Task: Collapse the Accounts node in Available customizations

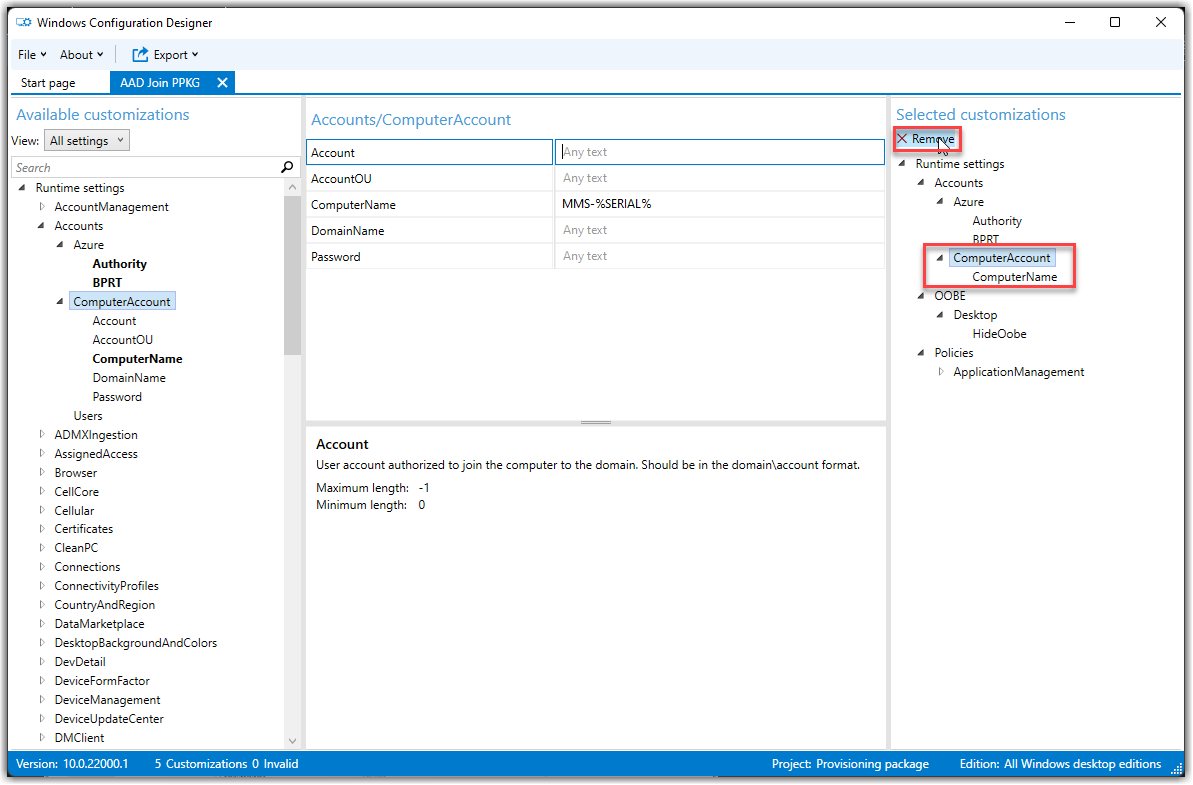Action: (x=41, y=226)
